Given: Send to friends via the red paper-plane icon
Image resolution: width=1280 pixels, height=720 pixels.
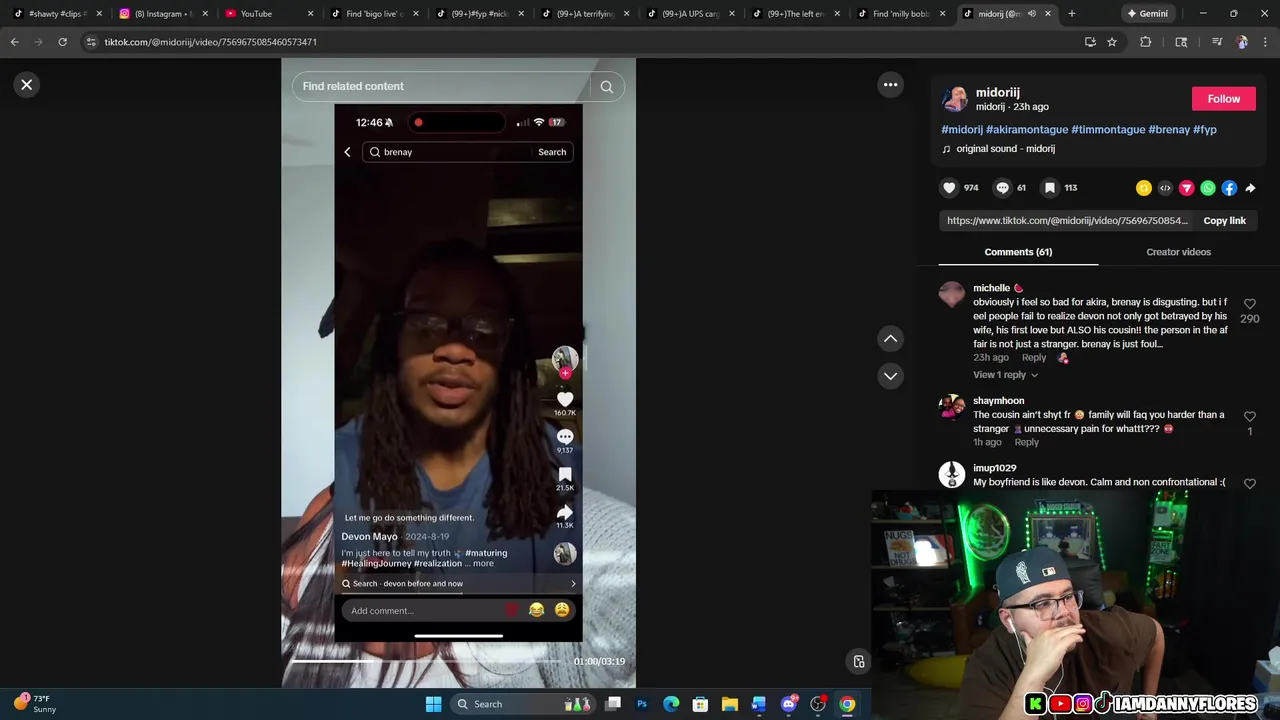Looking at the screenshot, I should tap(1186, 188).
